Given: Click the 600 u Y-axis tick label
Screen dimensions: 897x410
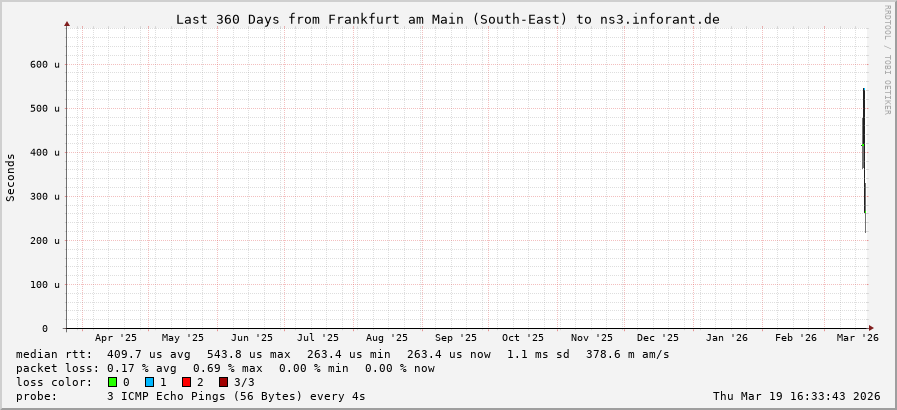Looking at the screenshot, I should (44, 64).
